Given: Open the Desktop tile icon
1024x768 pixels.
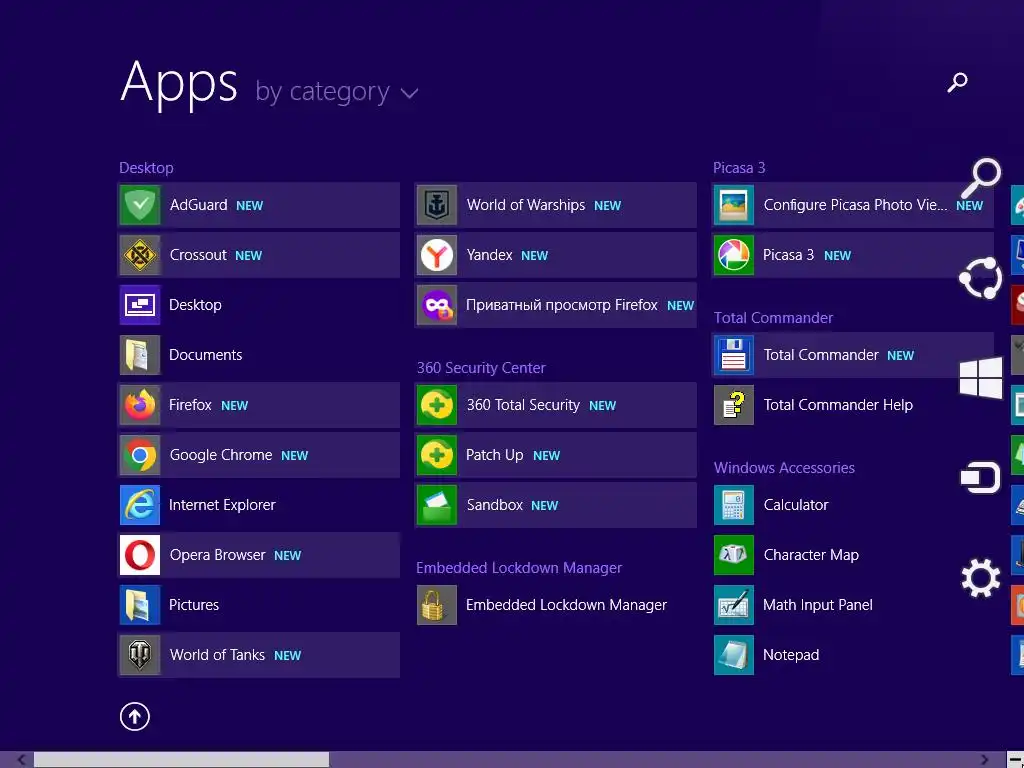Looking at the screenshot, I should (140, 305).
